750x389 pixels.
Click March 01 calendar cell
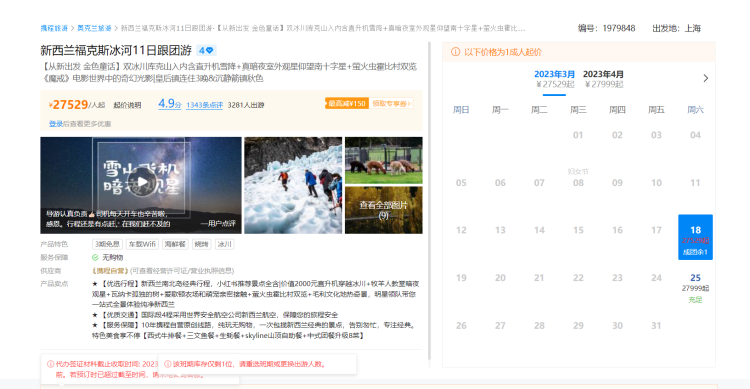[578, 135]
